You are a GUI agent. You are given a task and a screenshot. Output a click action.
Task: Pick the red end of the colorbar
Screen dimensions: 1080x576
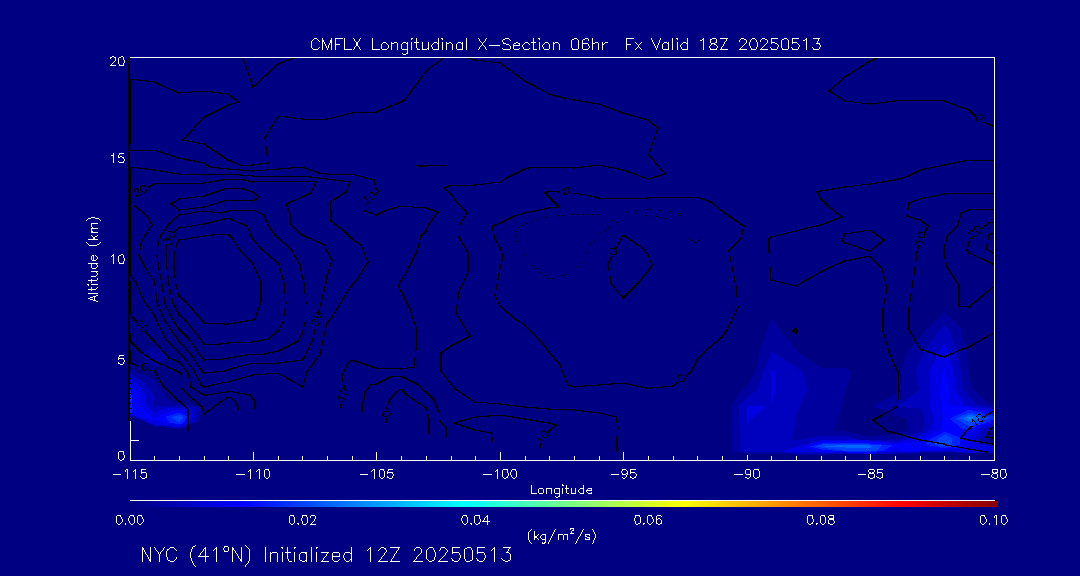pyautogui.click(x=988, y=502)
